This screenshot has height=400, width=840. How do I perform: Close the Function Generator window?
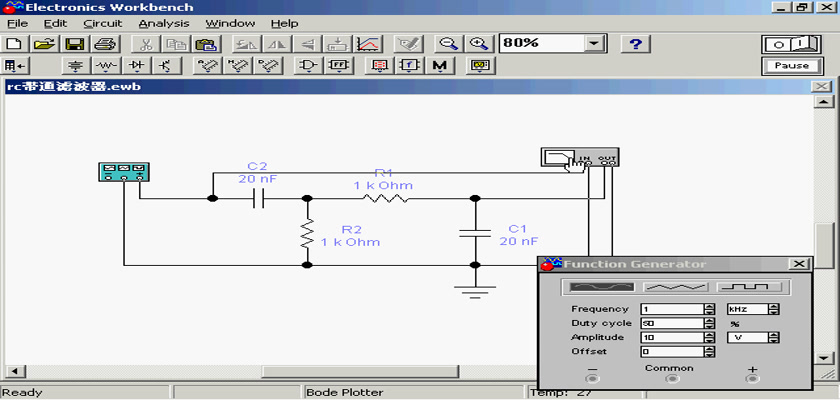[799, 264]
